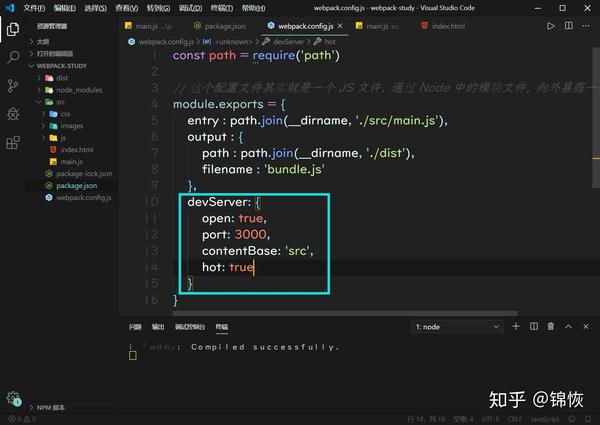
Task: Switch to the package.json editor tab
Action: point(220,26)
